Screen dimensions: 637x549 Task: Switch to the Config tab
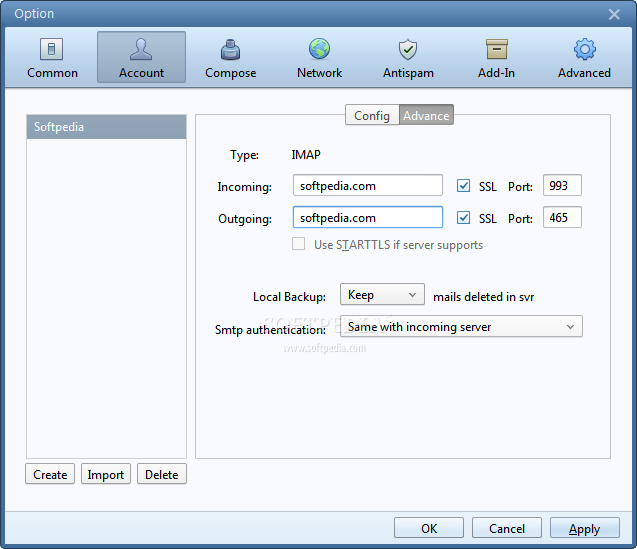click(x=372, y=115)
